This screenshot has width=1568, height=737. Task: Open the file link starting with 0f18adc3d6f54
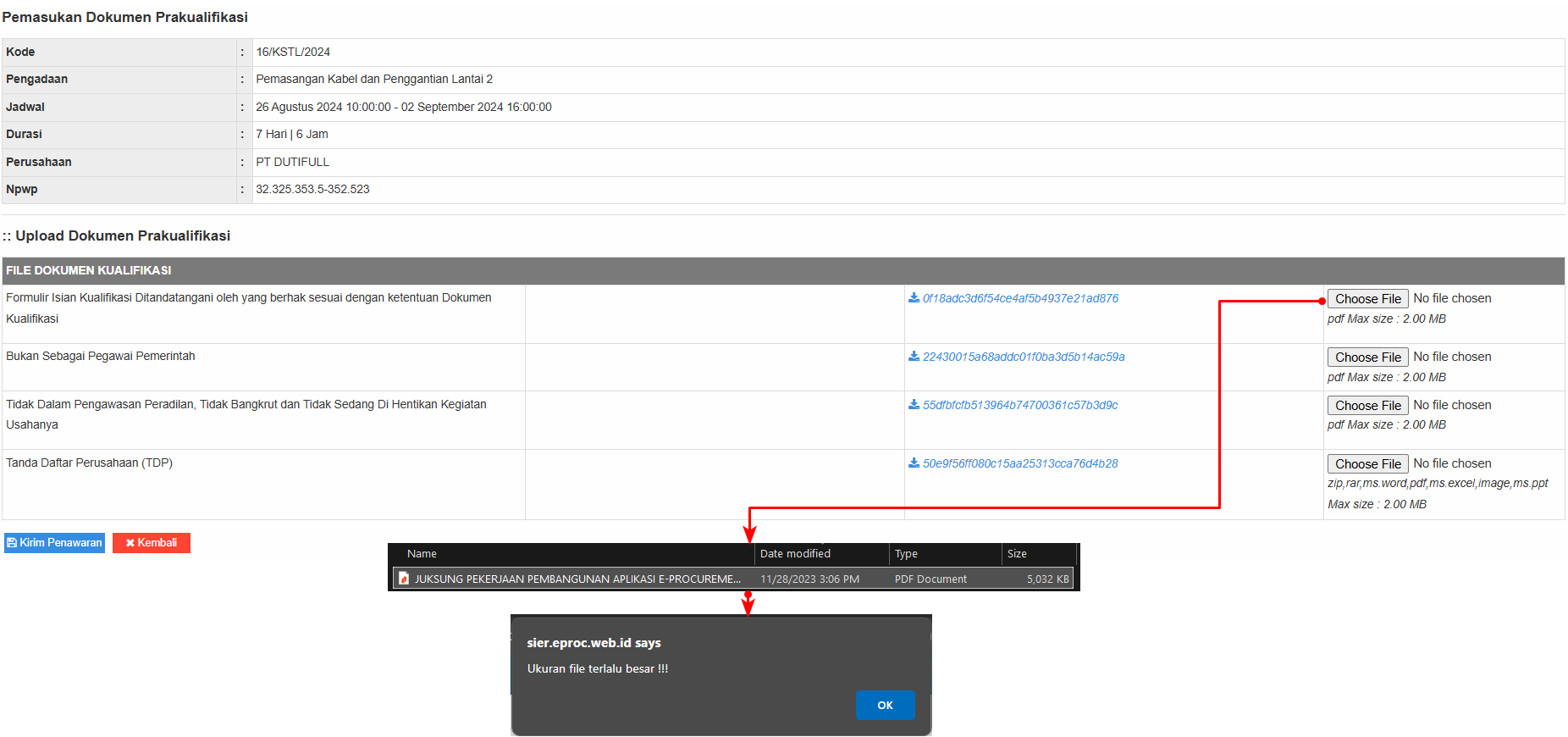[1020, 298]
